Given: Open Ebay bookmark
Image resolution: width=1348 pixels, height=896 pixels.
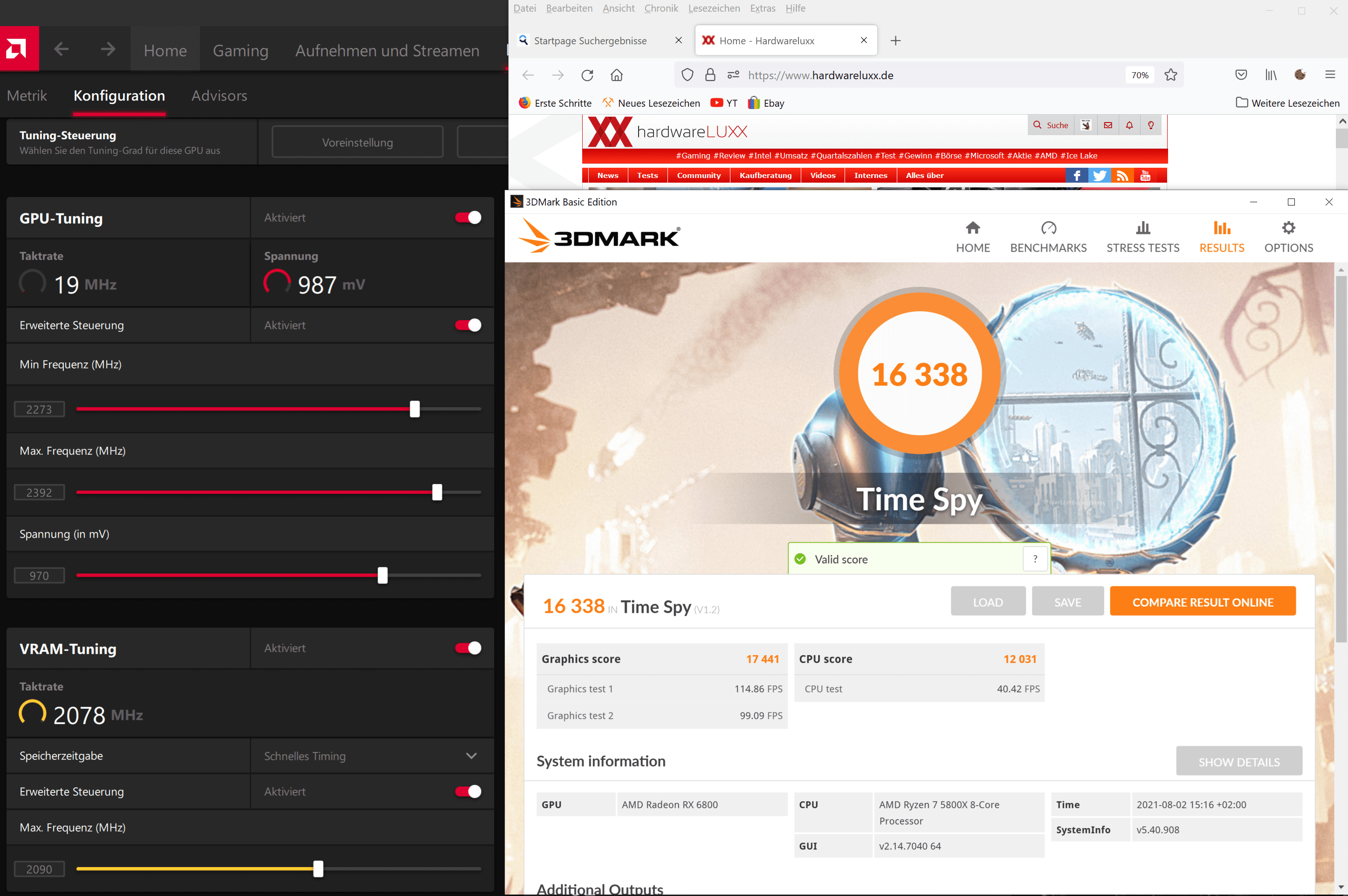Looking at the screenshot, I should (767, 103).
